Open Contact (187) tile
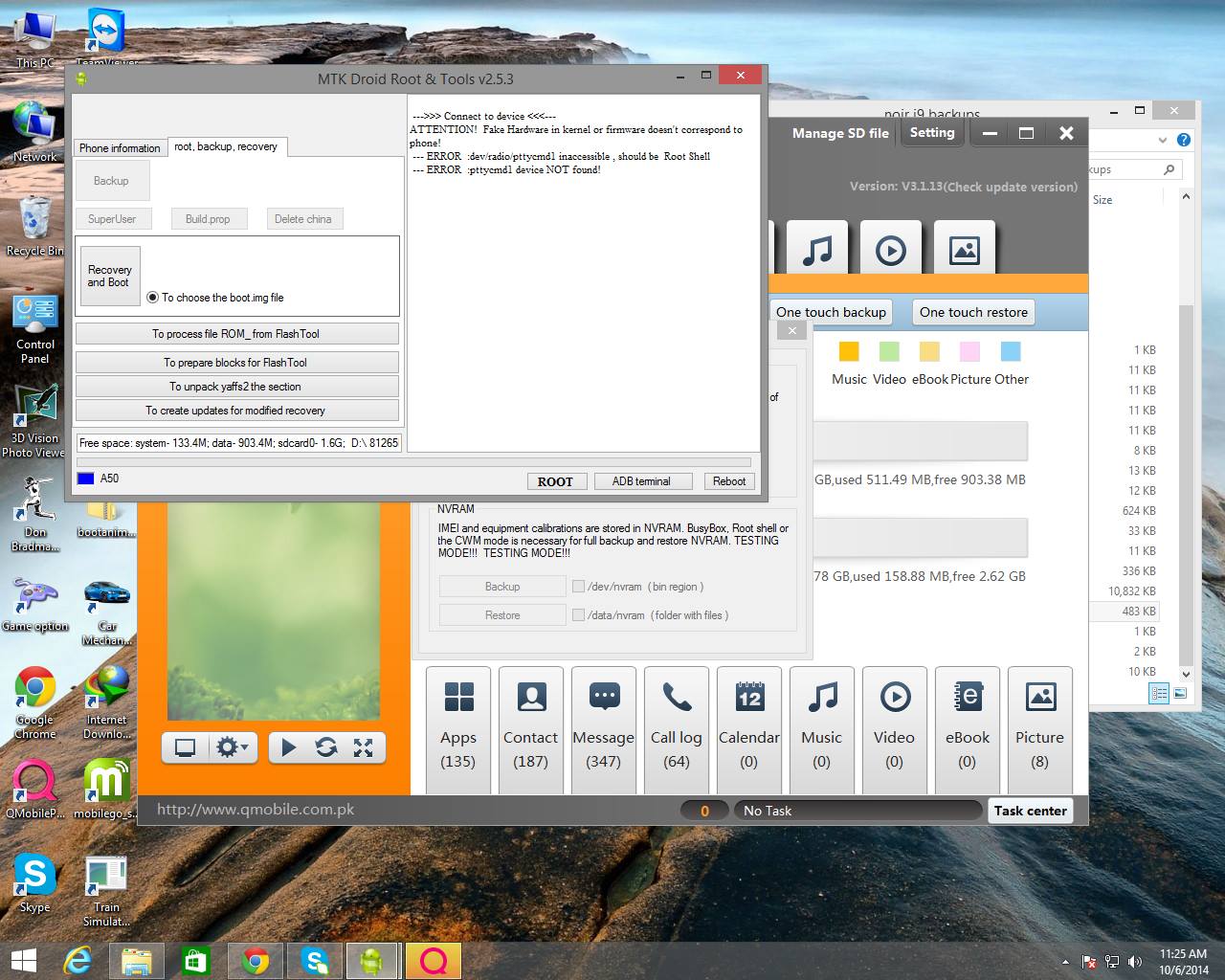 coord(530,730)
